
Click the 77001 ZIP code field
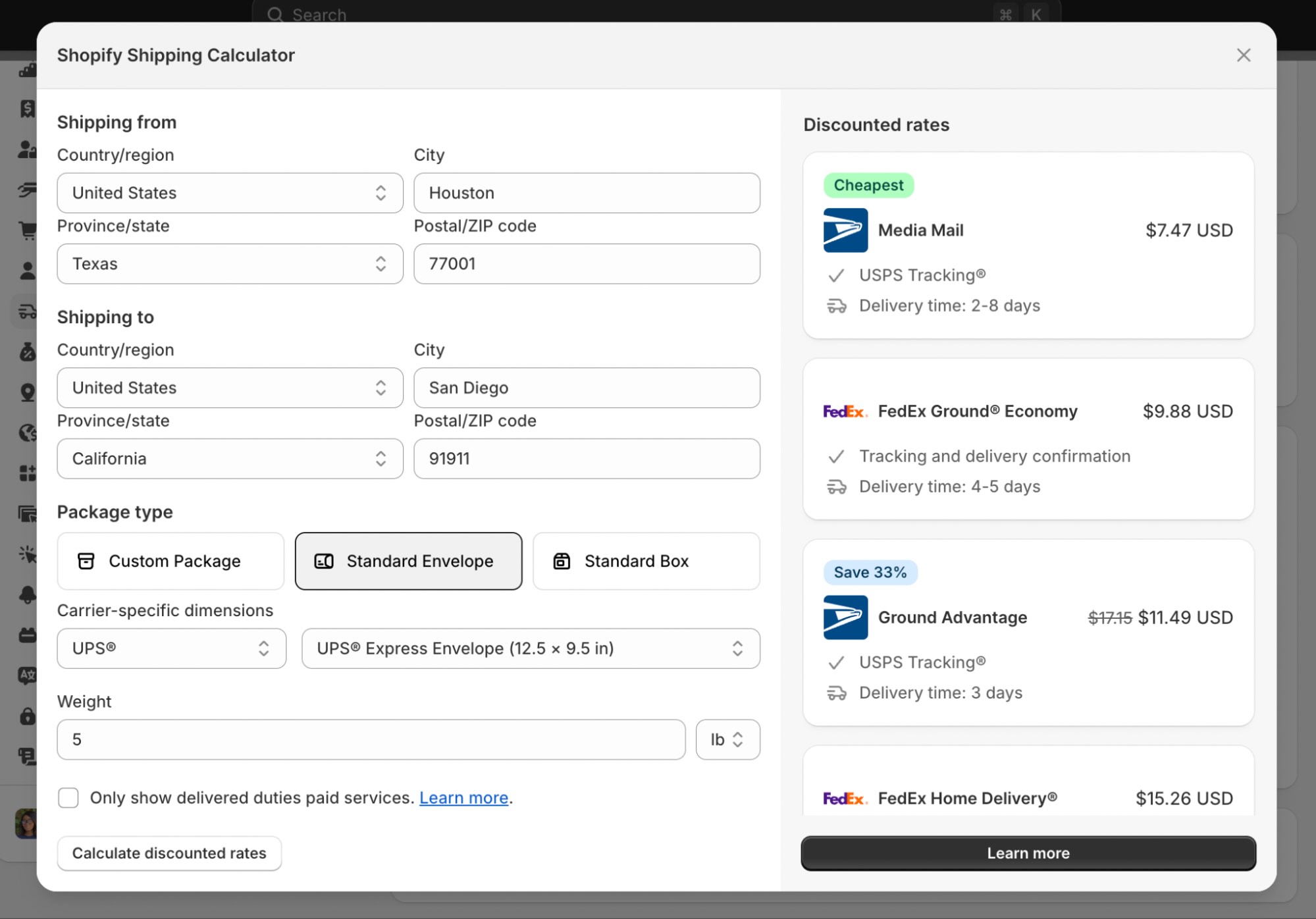pos(587,264)
